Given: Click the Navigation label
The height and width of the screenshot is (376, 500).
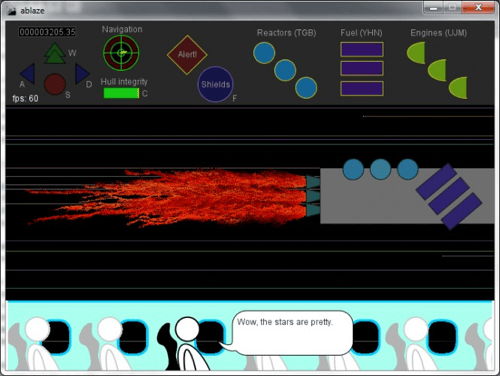Looking at the screenshot, I should [x=122, y=29].
